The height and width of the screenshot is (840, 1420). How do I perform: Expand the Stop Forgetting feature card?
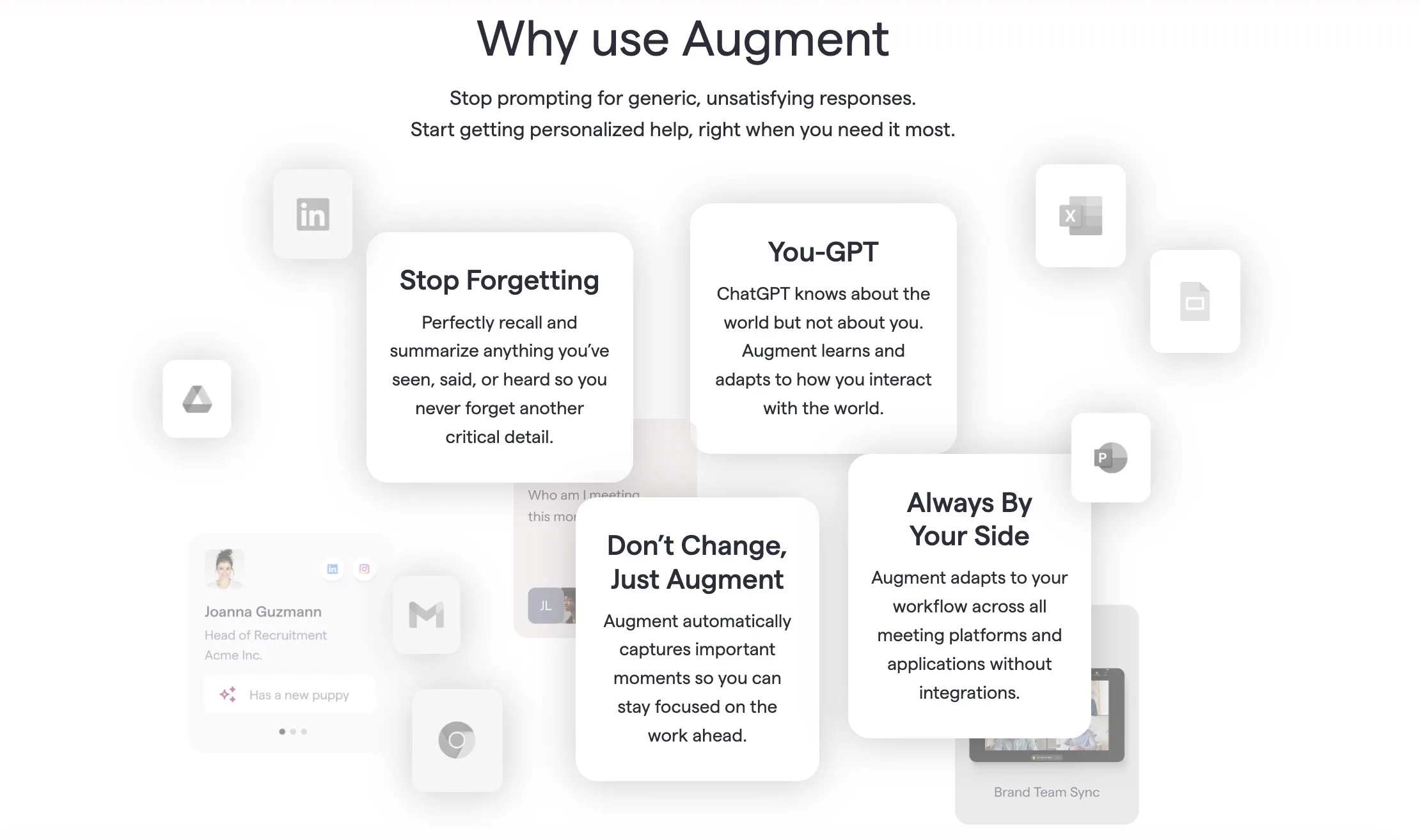pyautogui.click(x=499, y=357)
